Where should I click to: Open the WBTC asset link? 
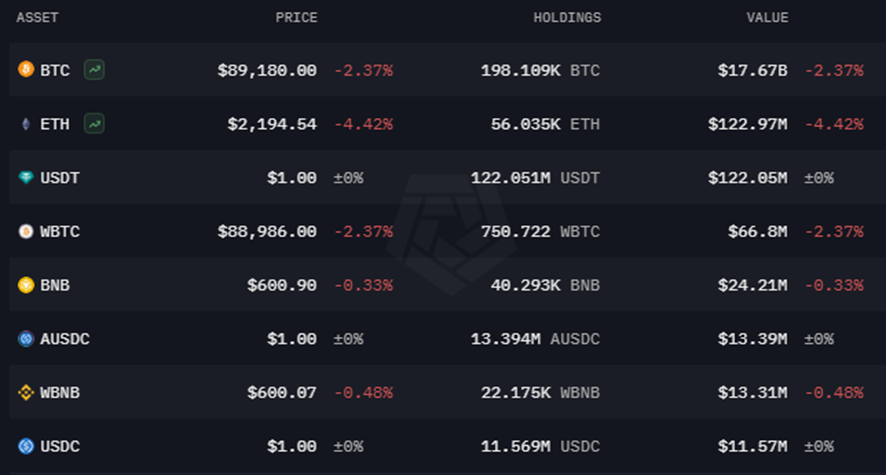click(x=60, y=232)
